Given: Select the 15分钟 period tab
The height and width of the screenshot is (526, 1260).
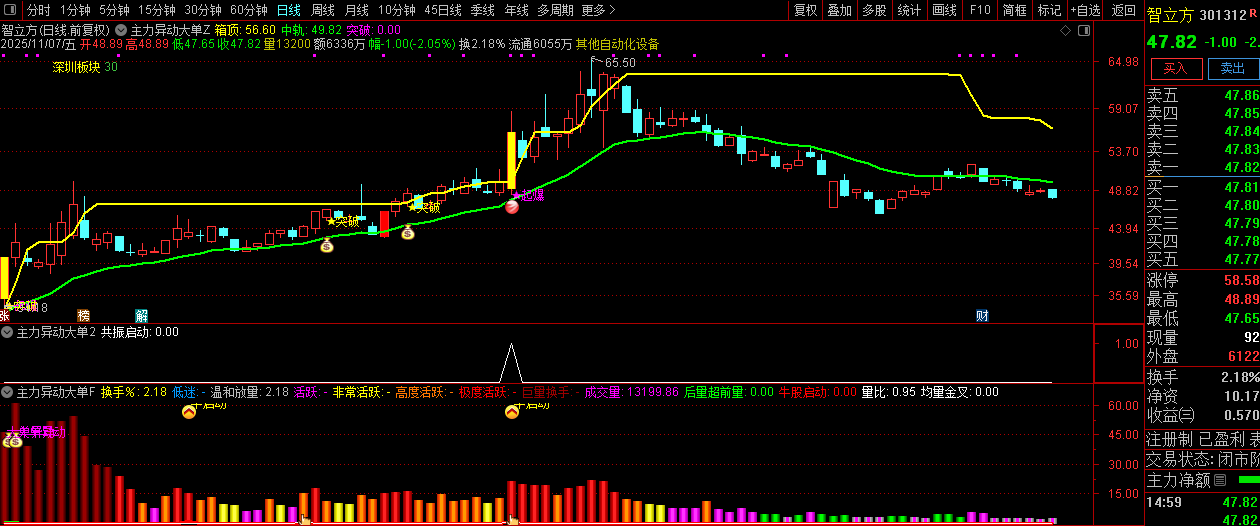Looking at the screenshot, I should (157, 10).
